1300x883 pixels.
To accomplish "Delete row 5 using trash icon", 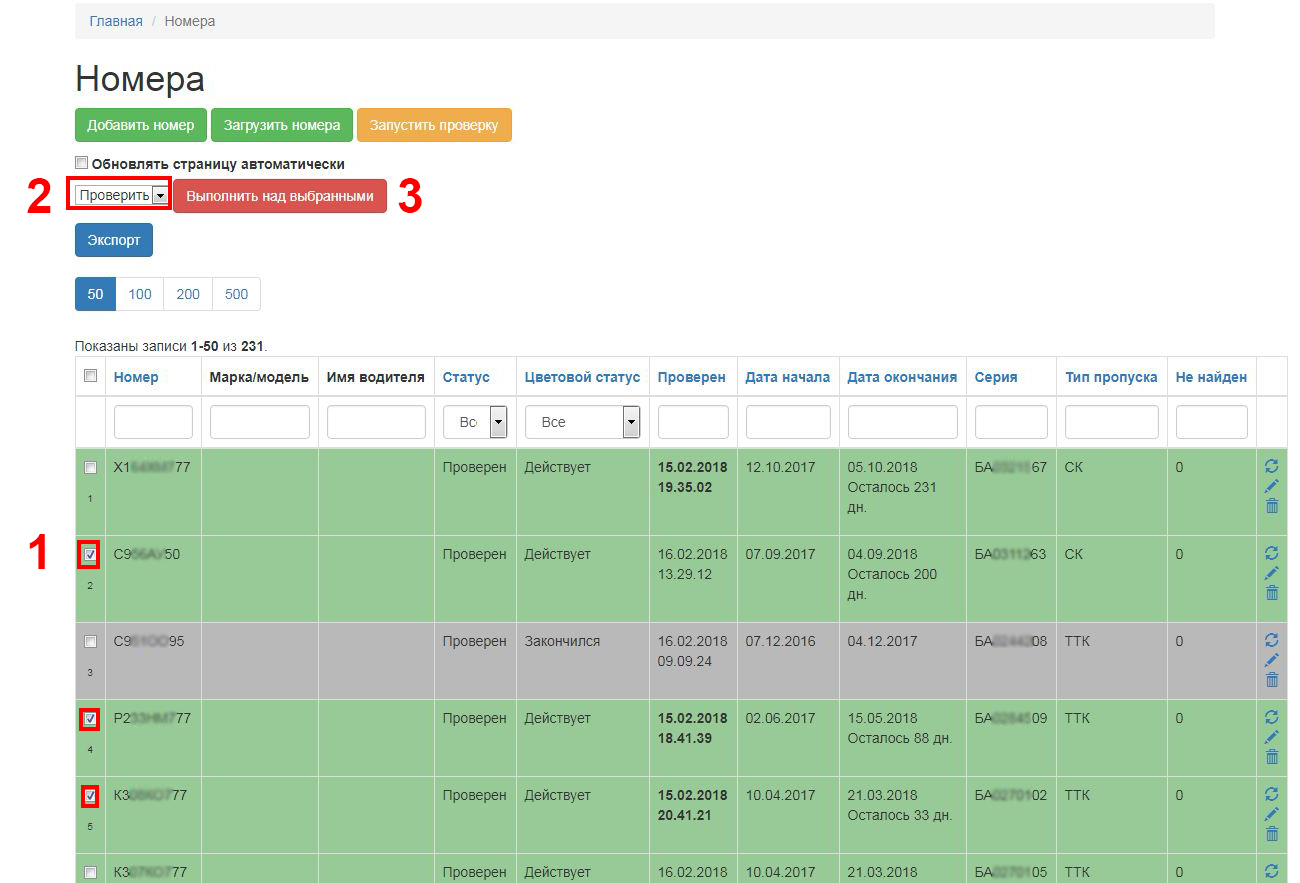I will pyautogui.click(x=1272, y=834).
